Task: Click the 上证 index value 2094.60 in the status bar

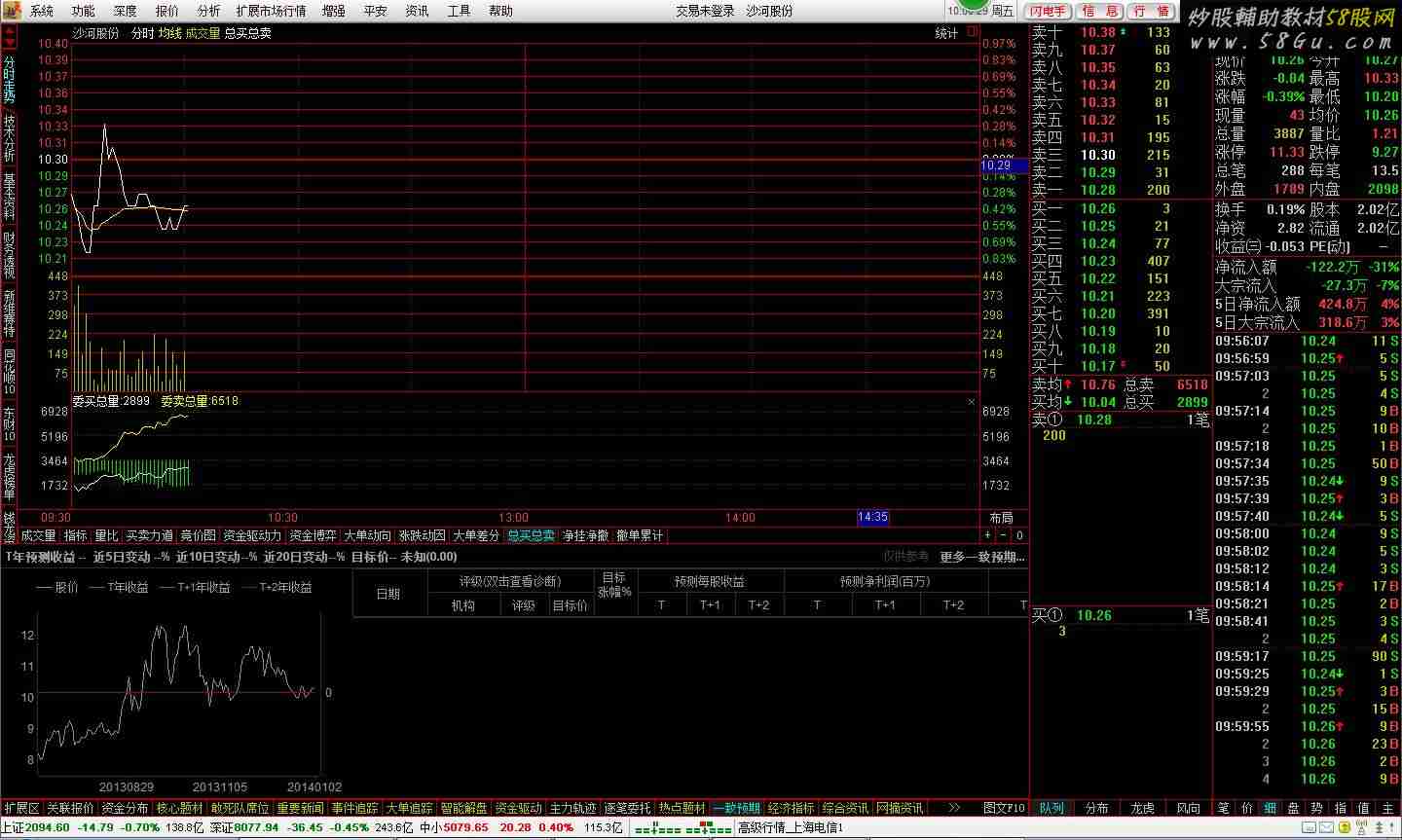Action: pyautogui.click(x=48, y=828)
